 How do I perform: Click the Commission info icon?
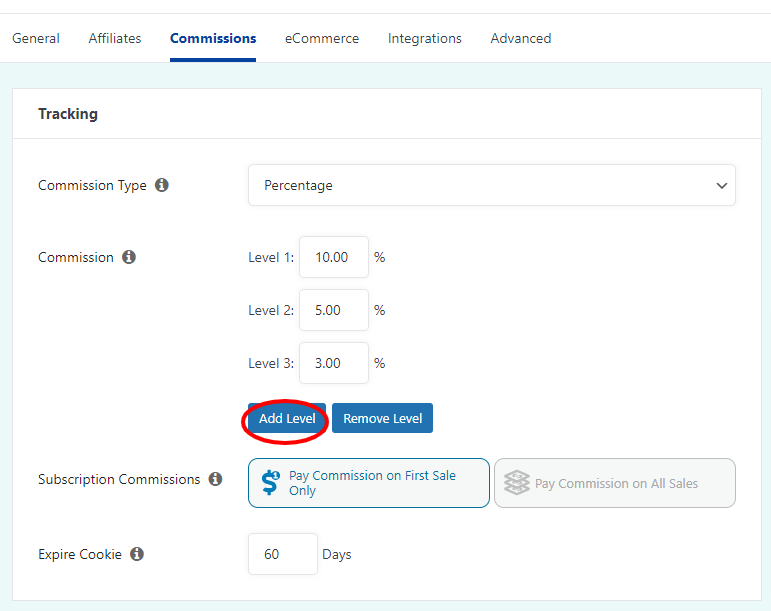pyautogui.click(x=129, y=257)
